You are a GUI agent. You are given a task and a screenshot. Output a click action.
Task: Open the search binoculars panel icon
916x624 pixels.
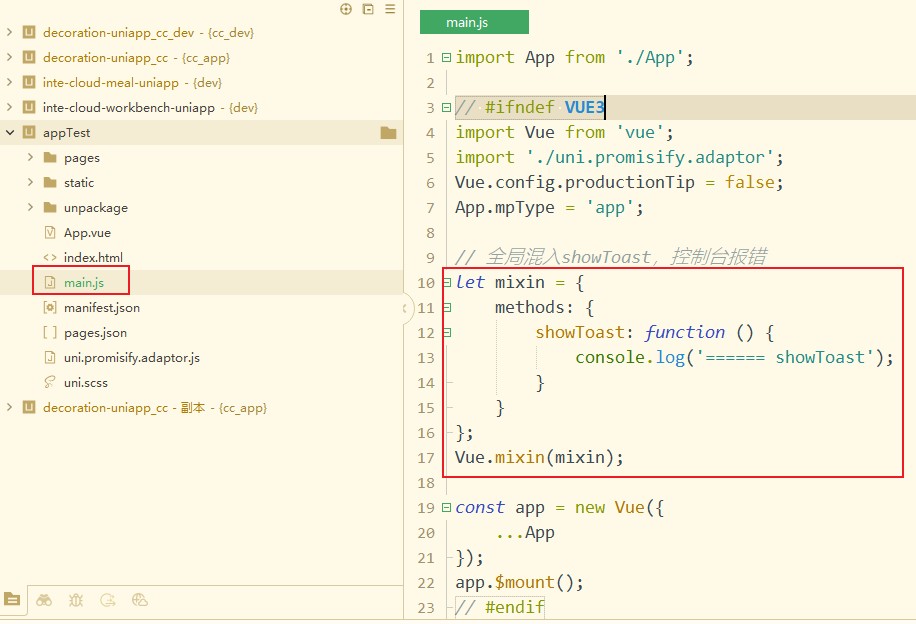coord(44,600)
